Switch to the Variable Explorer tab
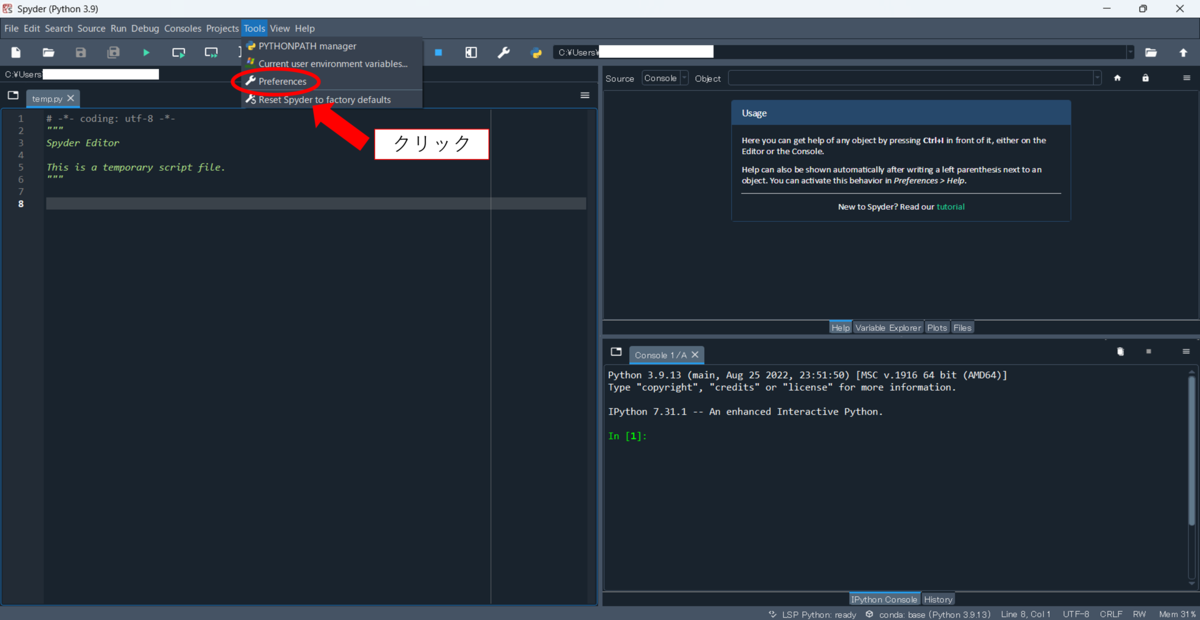This screenshot has height=620, width=1200. pyautogui.click(x=888, y=327)
